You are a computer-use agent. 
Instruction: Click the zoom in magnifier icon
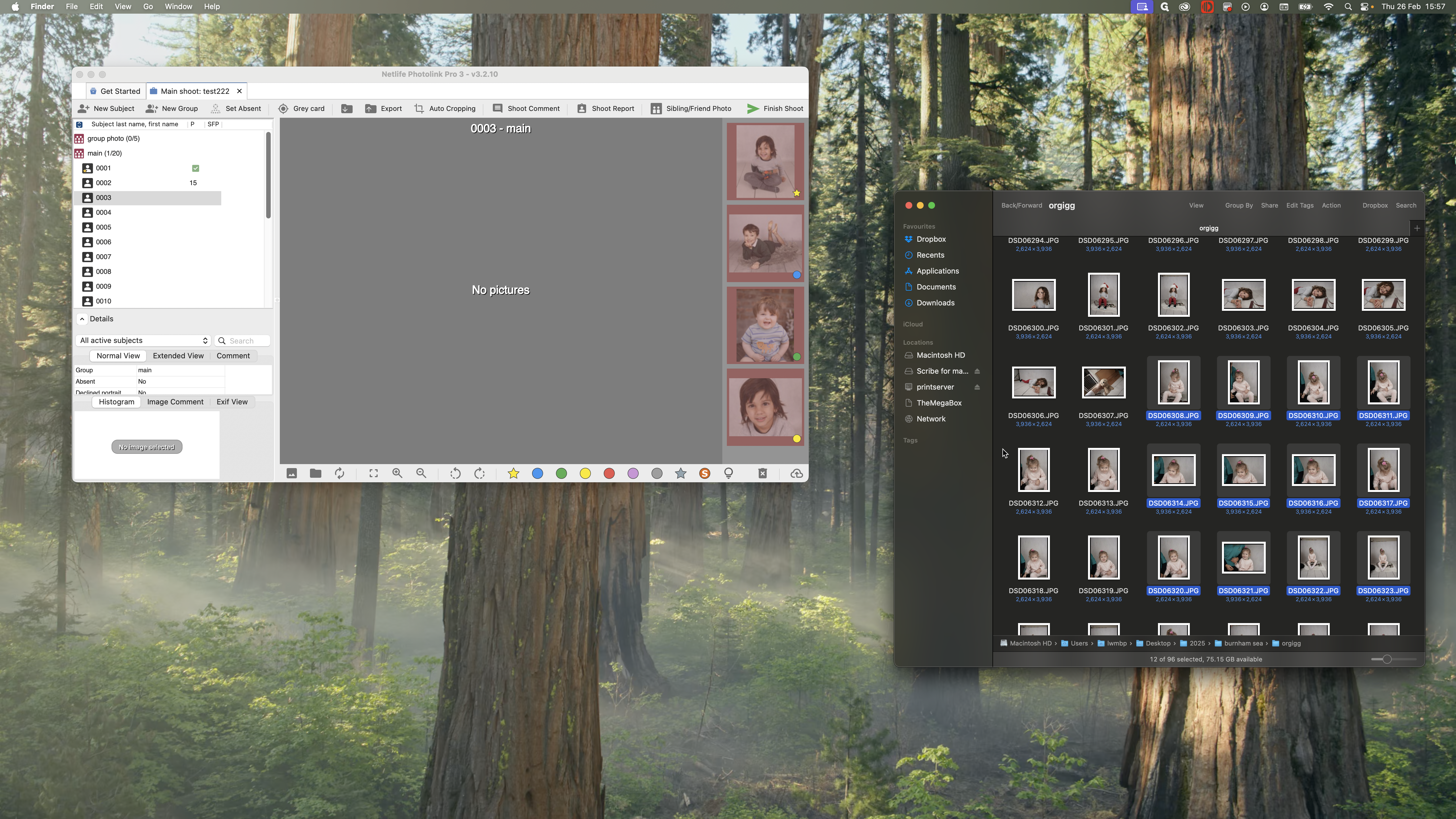click(397, 474)
